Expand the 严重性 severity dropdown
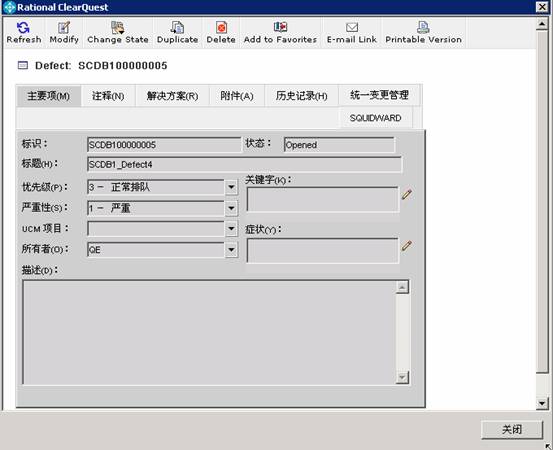This screenshot has height=450, width=553. 231,208
